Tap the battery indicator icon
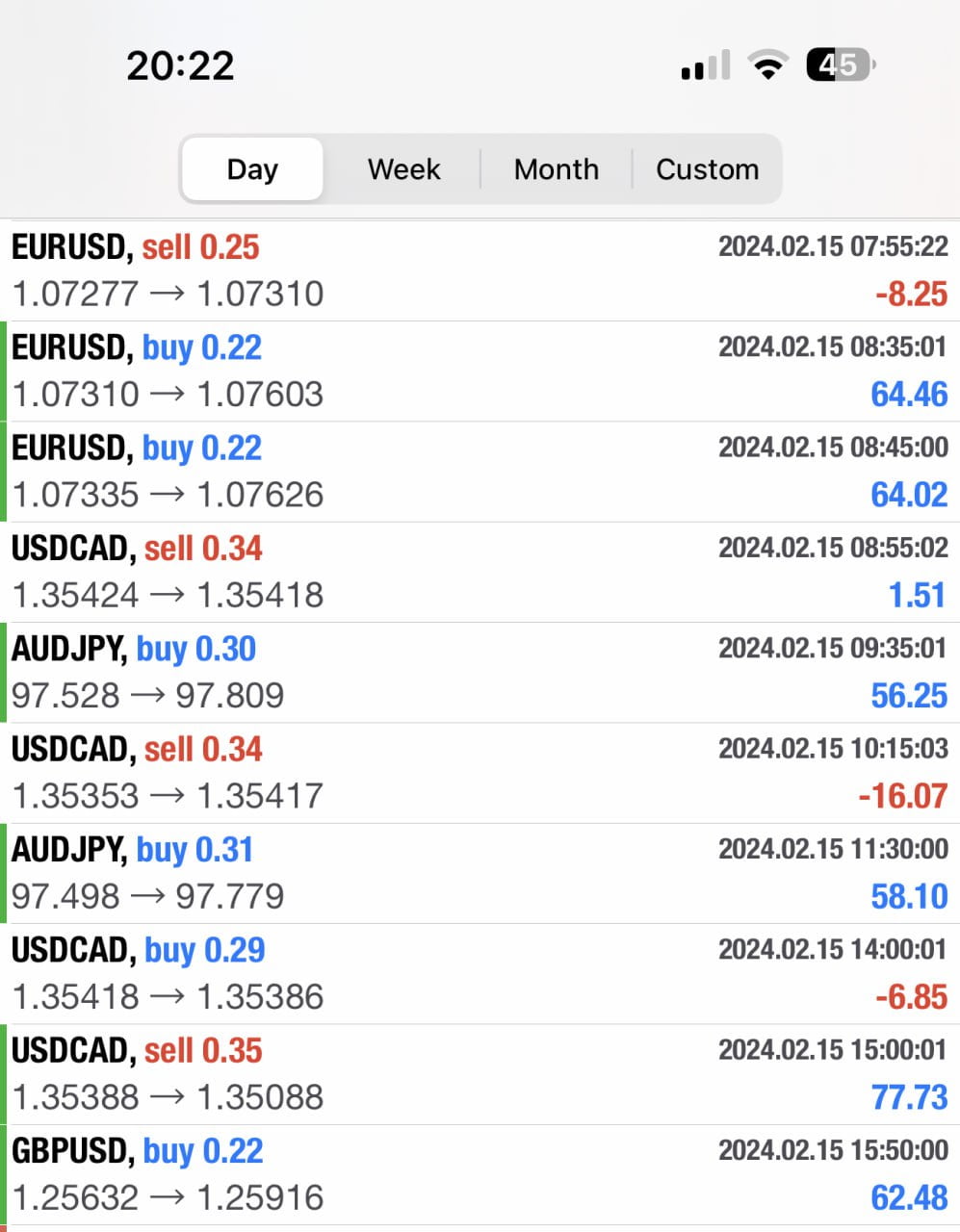The height and width of the screenshot is (1232, 960). coord(841,65)
